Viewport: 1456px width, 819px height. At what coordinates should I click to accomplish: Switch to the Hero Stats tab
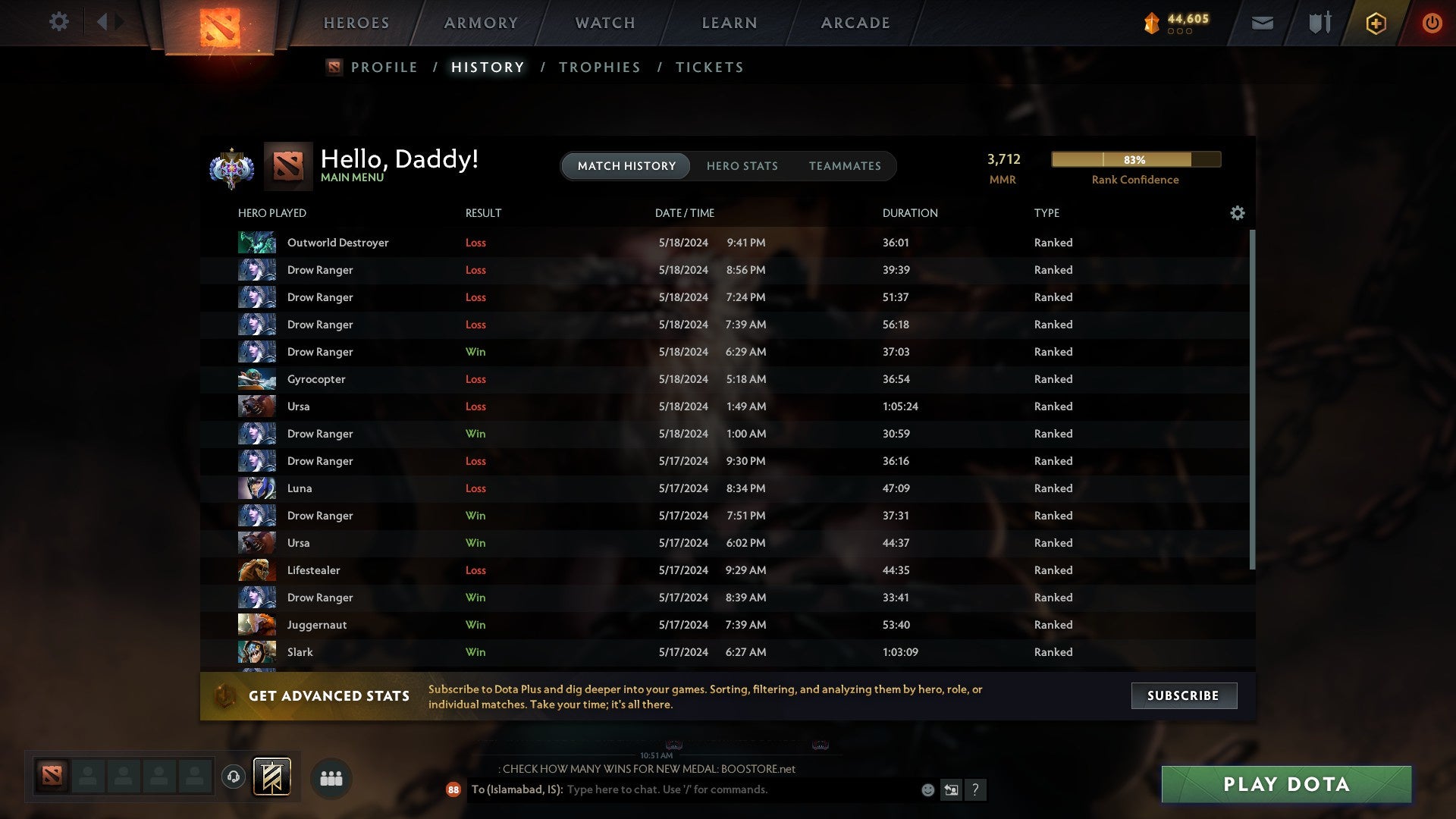click(742, 166)
